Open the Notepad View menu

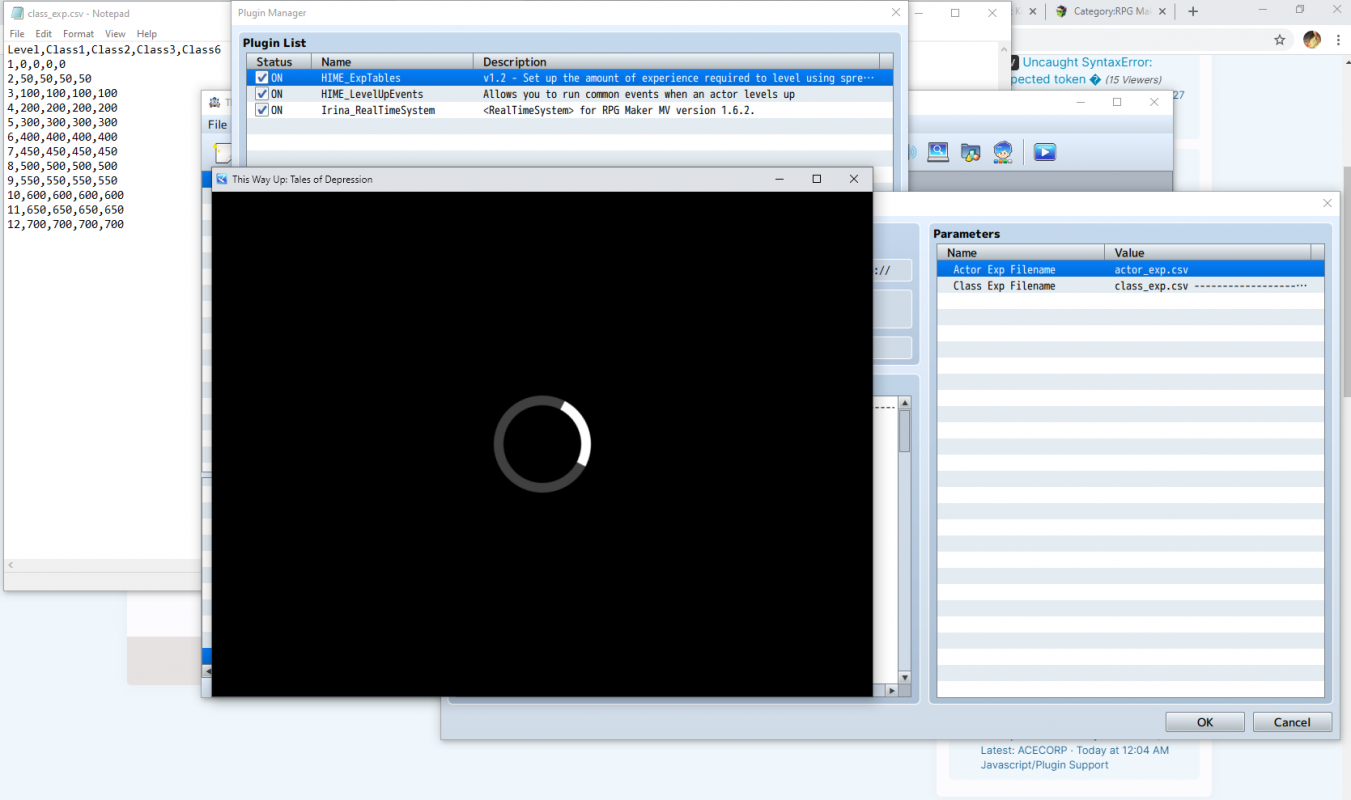point(115,34)
